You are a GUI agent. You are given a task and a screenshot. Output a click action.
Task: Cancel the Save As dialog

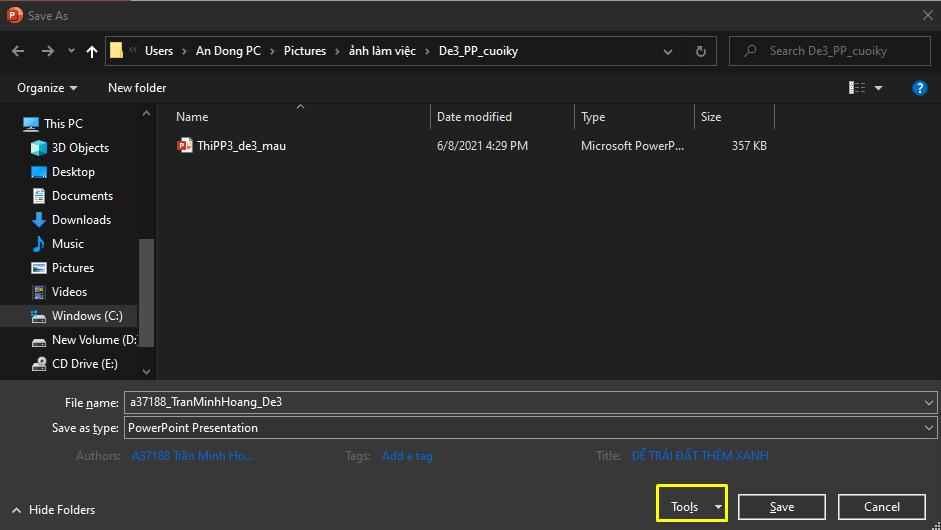point(881,507)
